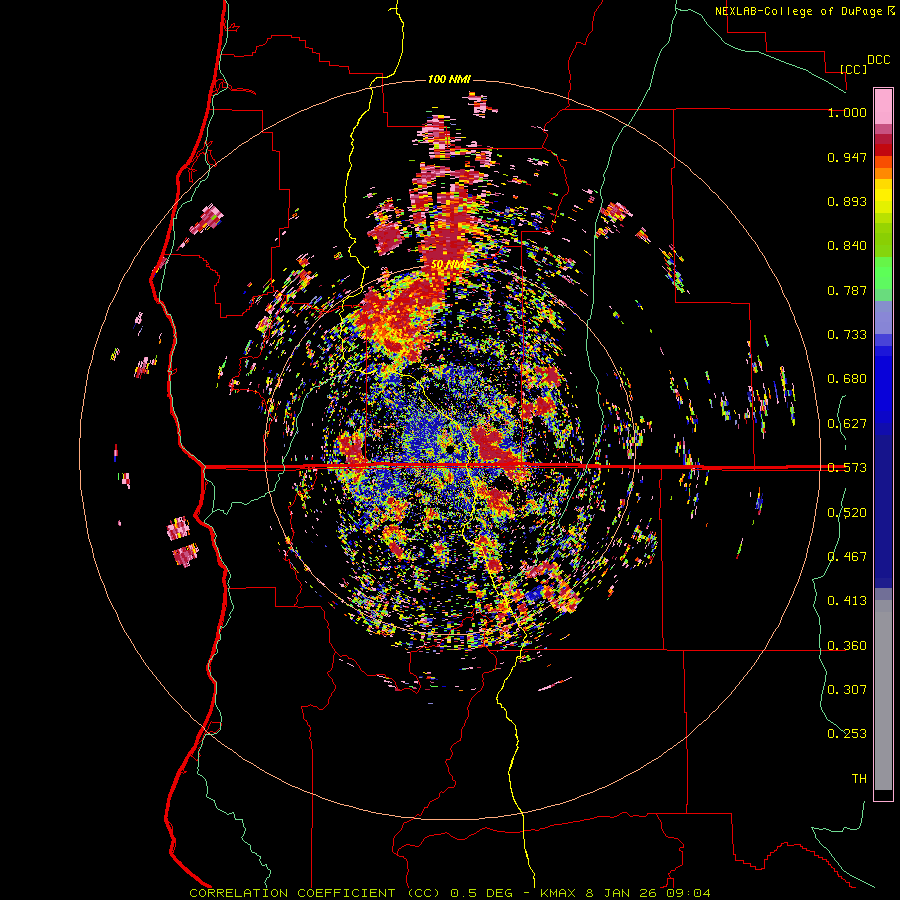
Task: Click the pink top segment of color bar
Action: point(883,106)
